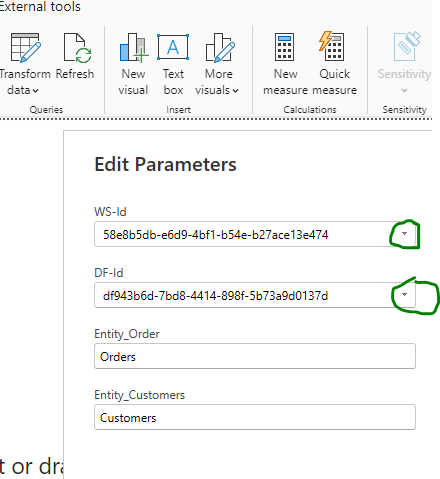Click the Entity_Order parameter label
This screenshot has height=479, width=440.
[x=127, y=334]
